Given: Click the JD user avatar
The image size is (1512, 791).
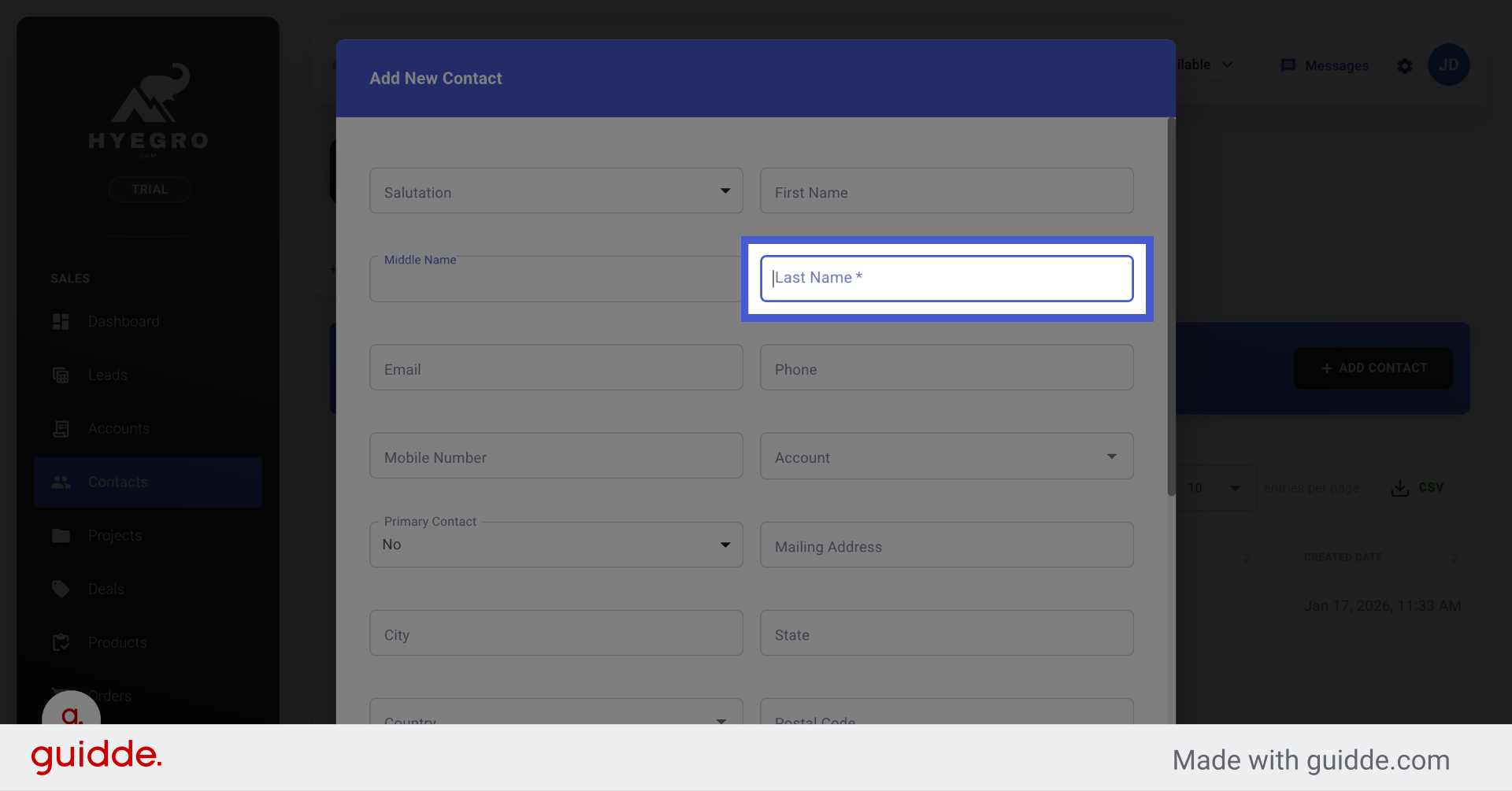Looking at the screenshot, I should click(1448, 65).
